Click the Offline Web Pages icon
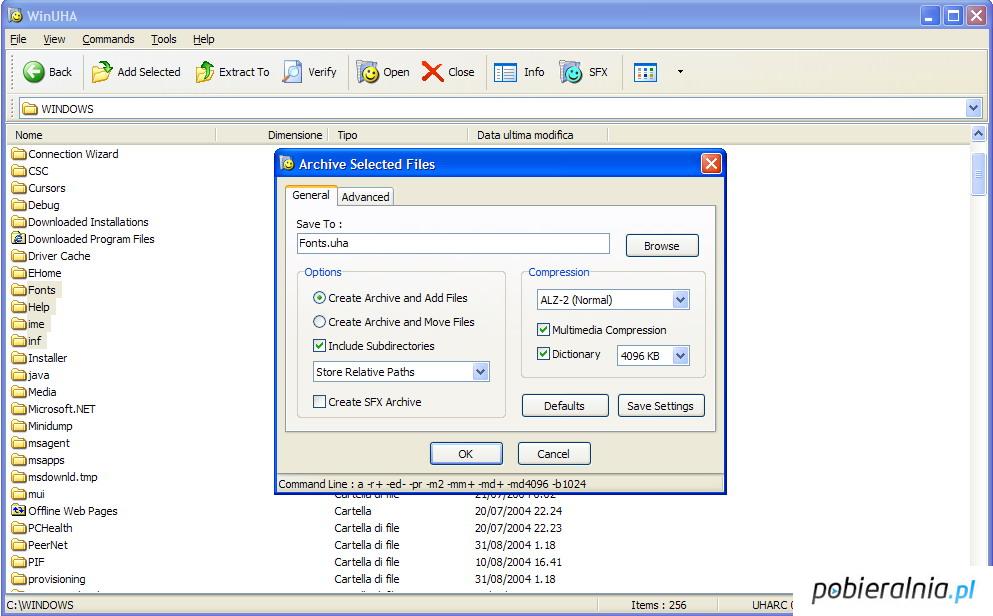This screenshot has height=616, width=993. [x=19, y=510]
